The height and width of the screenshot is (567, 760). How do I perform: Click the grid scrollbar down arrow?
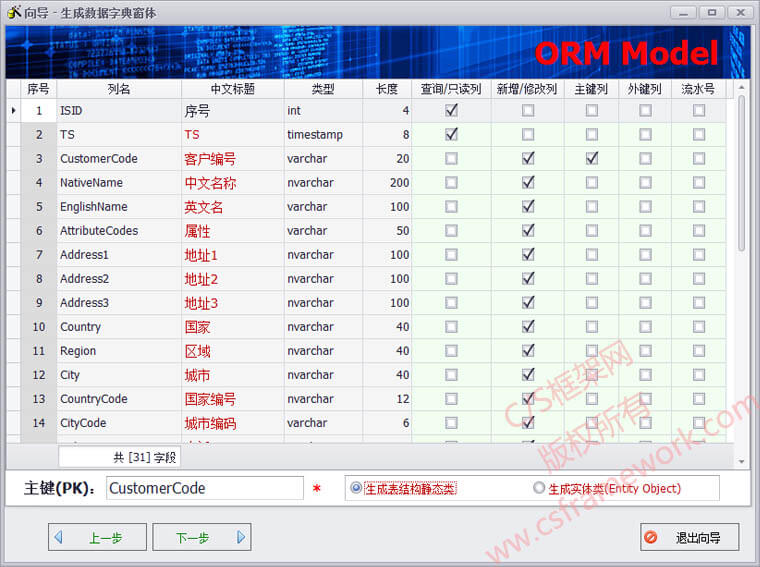[741, 461]
